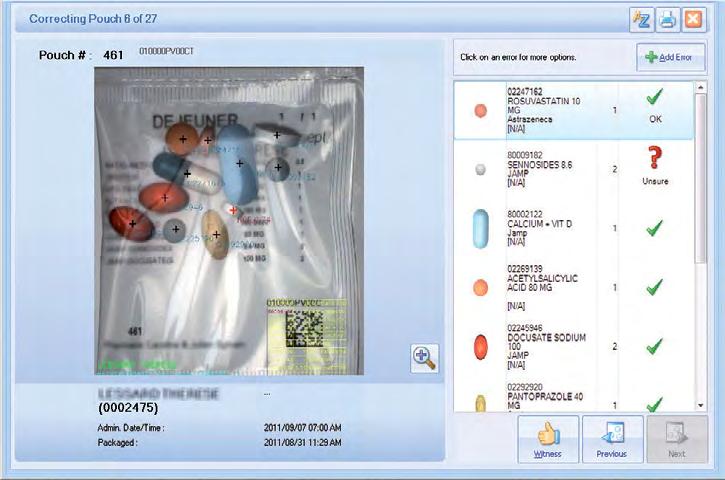Click the CALCIUM + VIT D Jamp text
Screen dimensions: 725x480
click(540, 228)
